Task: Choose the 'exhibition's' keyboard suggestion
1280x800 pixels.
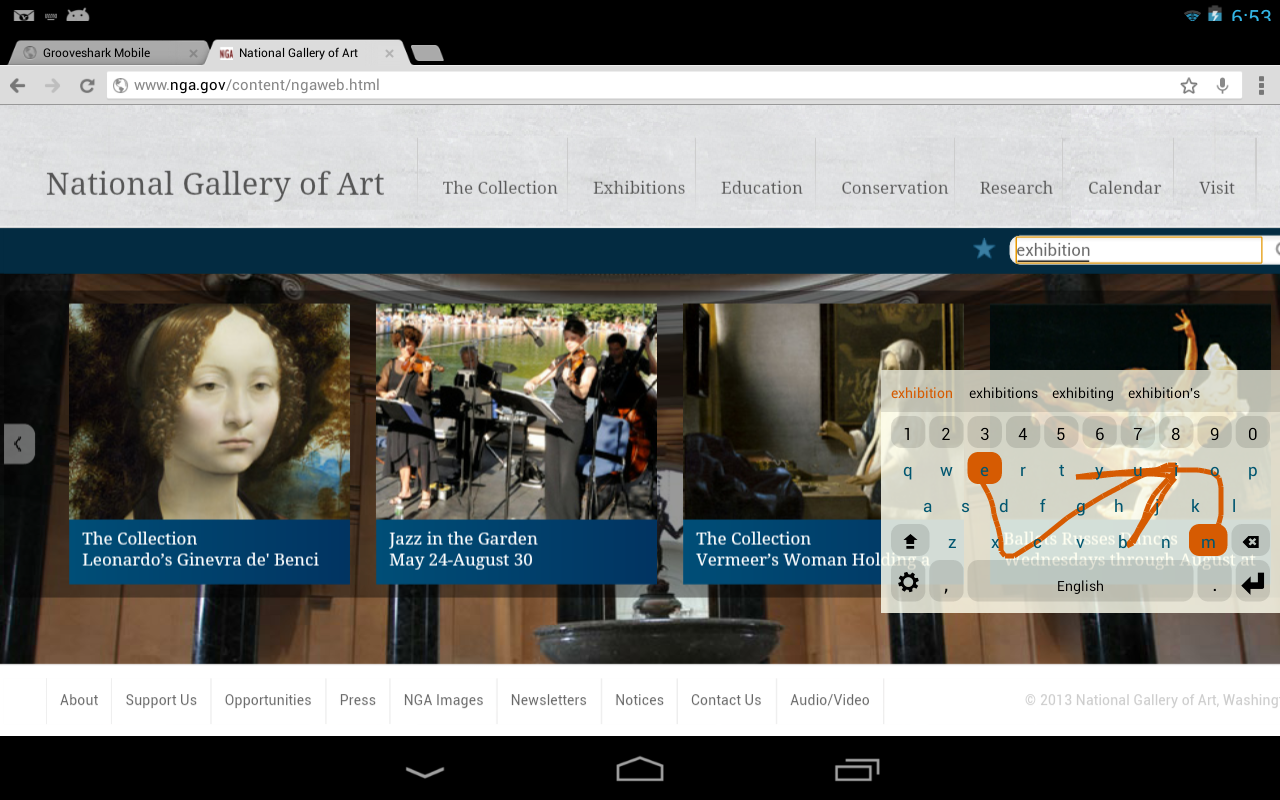Action: [1164, 393]
